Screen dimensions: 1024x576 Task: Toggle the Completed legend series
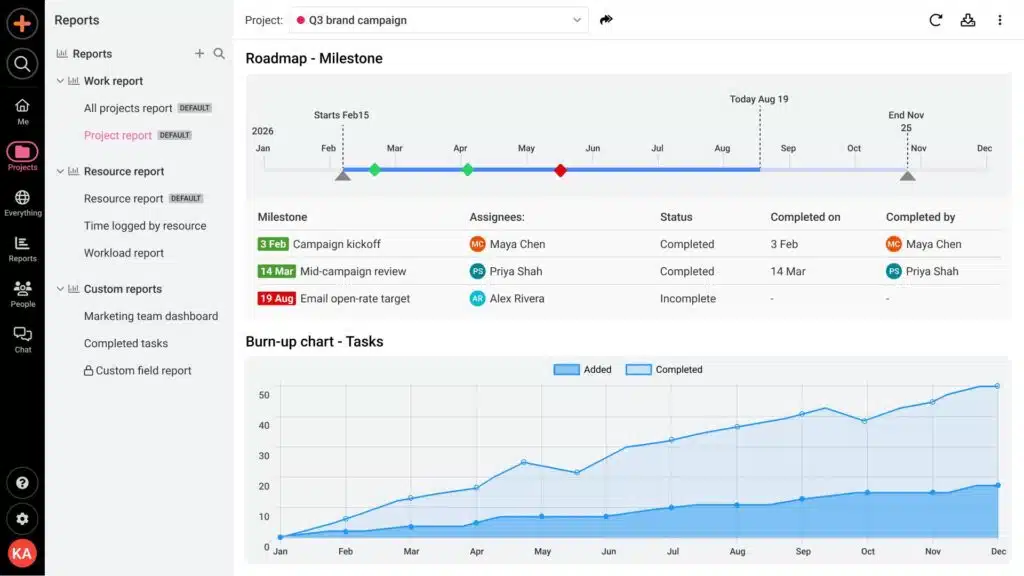(x=664, y=370)
